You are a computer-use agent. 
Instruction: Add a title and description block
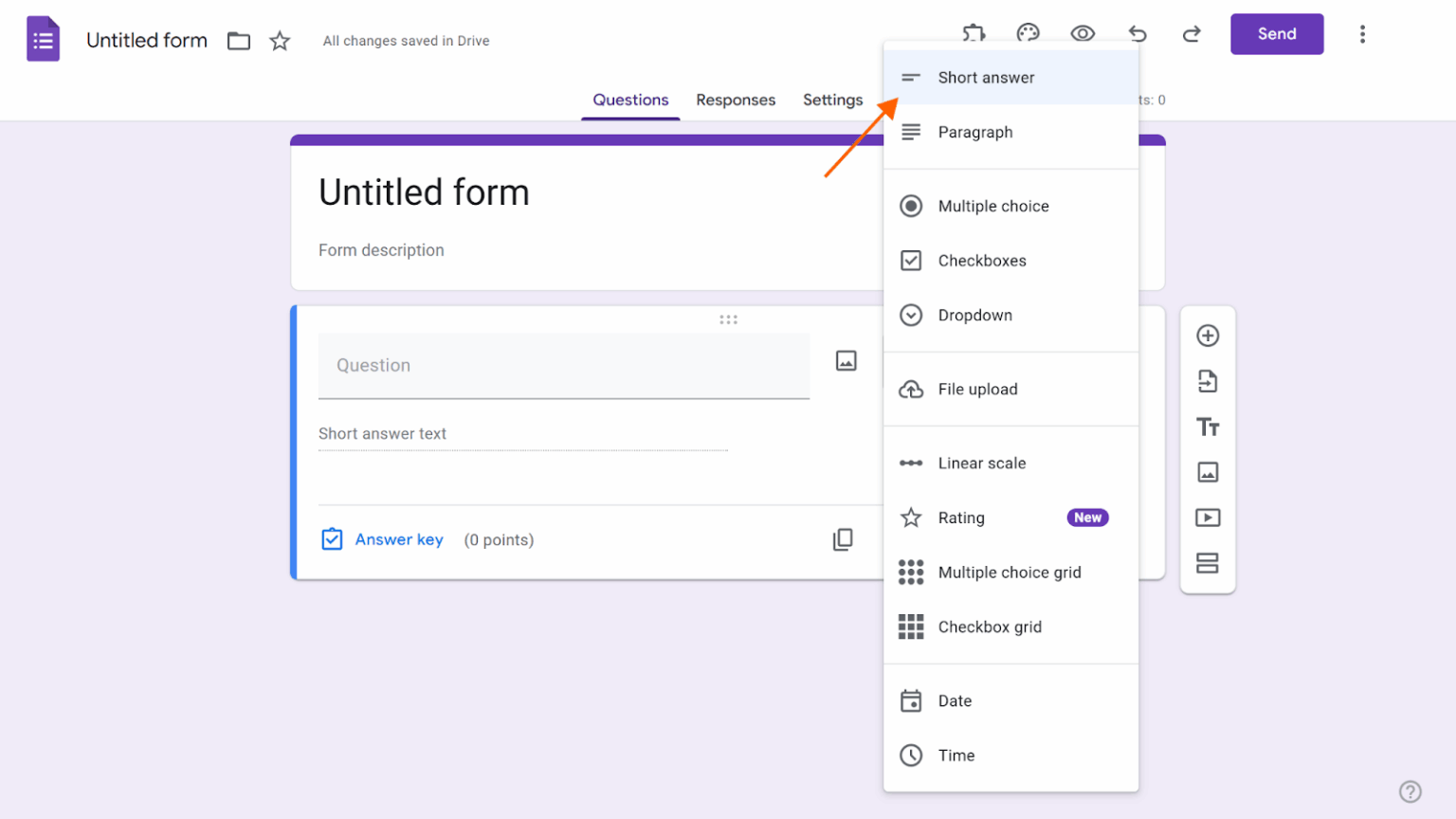point(1208,427)
